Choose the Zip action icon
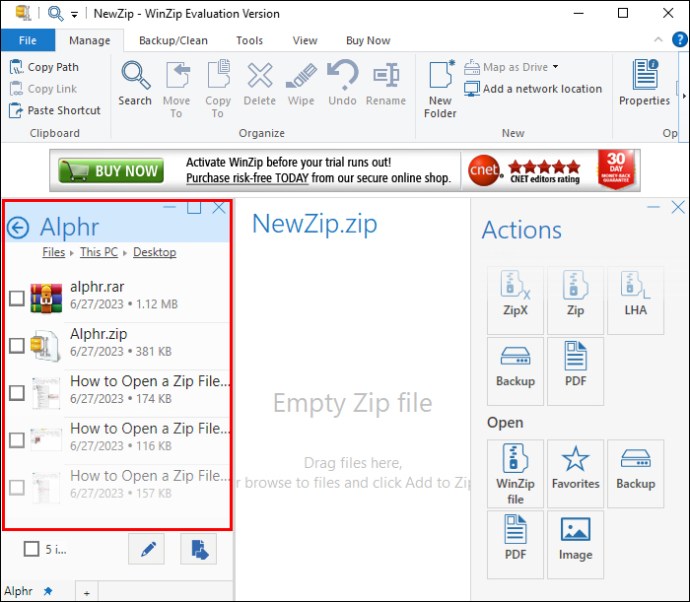The image size is (690, 602). point(575,300)
